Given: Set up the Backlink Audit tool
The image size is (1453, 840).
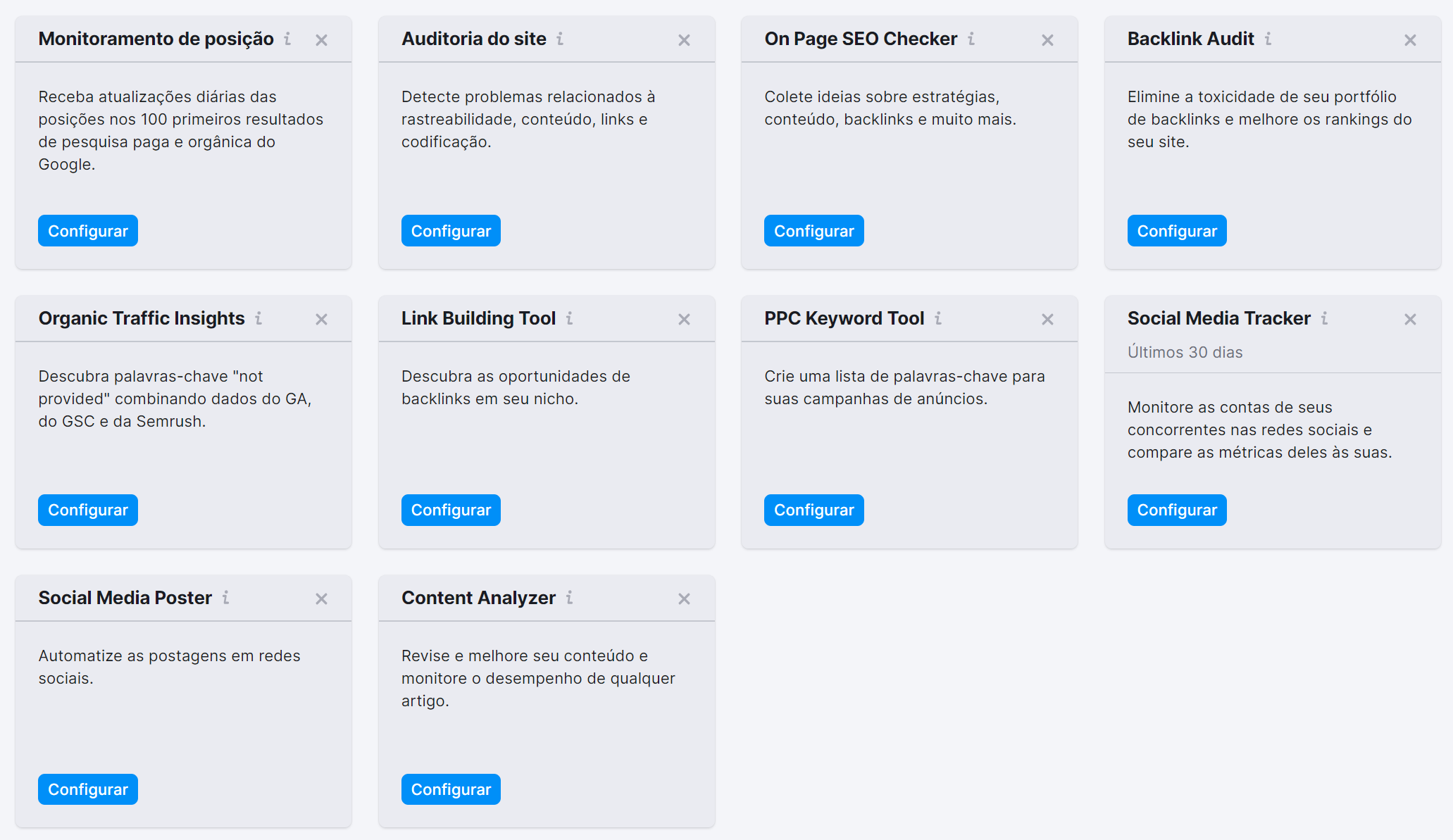Looking at the screenshot, I should 1176,230.
